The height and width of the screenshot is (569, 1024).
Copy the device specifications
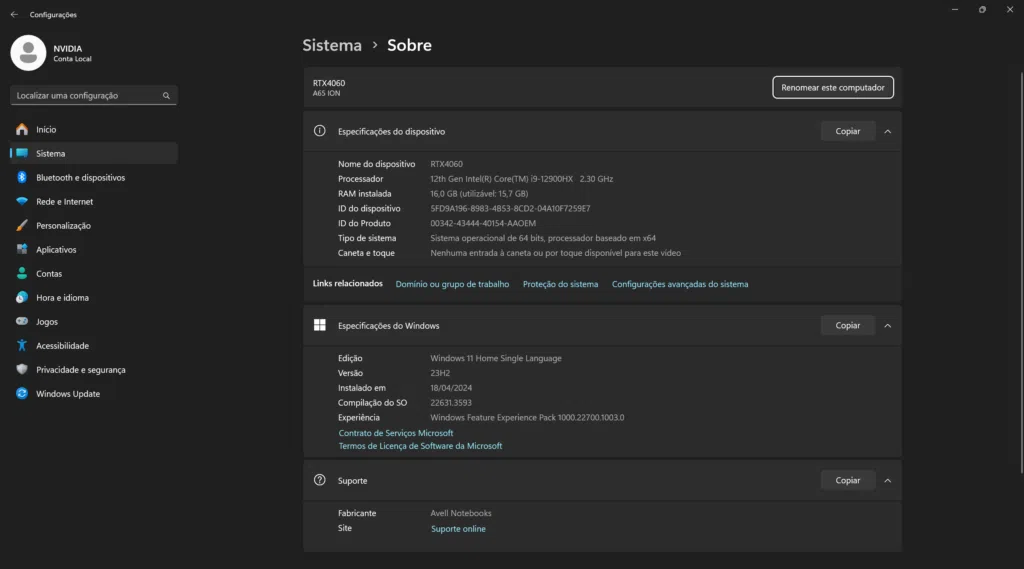pyautogui.click(x=847, y=131)
